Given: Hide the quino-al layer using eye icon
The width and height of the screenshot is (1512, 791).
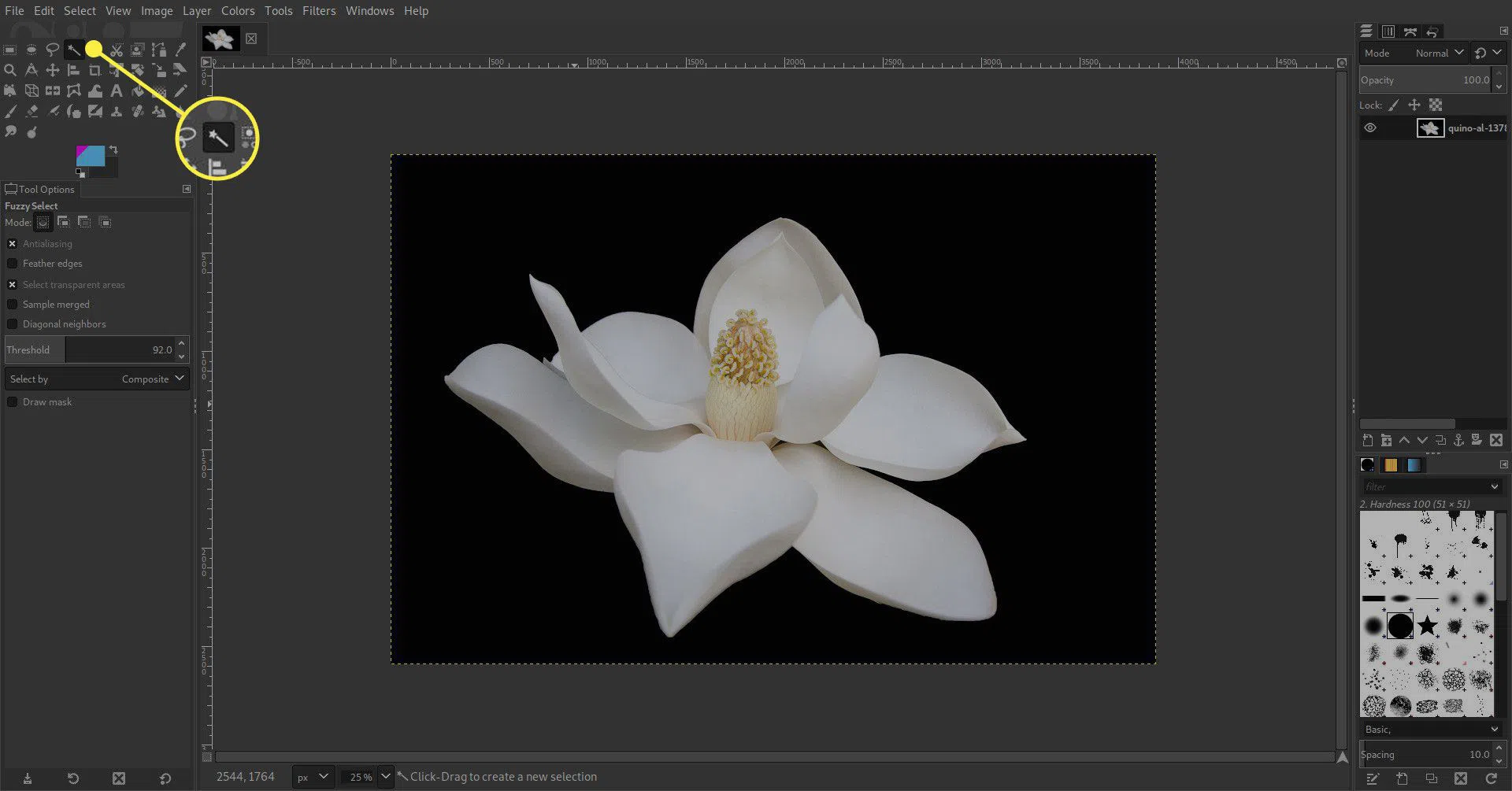Looking at the screenshot, I should tap(1370, 128).
